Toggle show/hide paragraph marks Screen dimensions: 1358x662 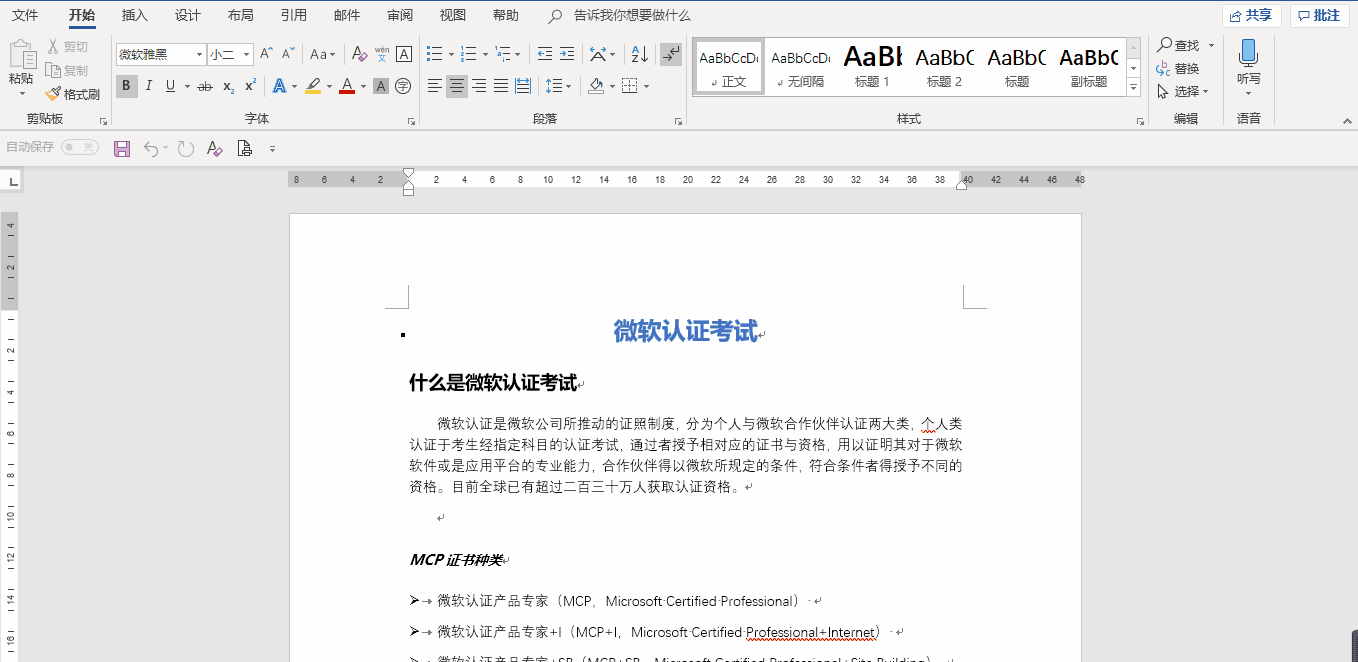click(671, 54)
